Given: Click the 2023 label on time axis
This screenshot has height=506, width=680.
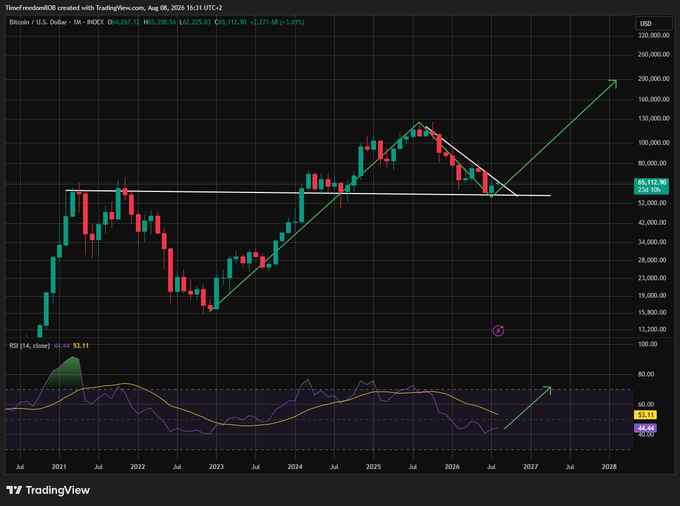Looking at the screenshot, I should pyautogui.click(x=216, y=467).
